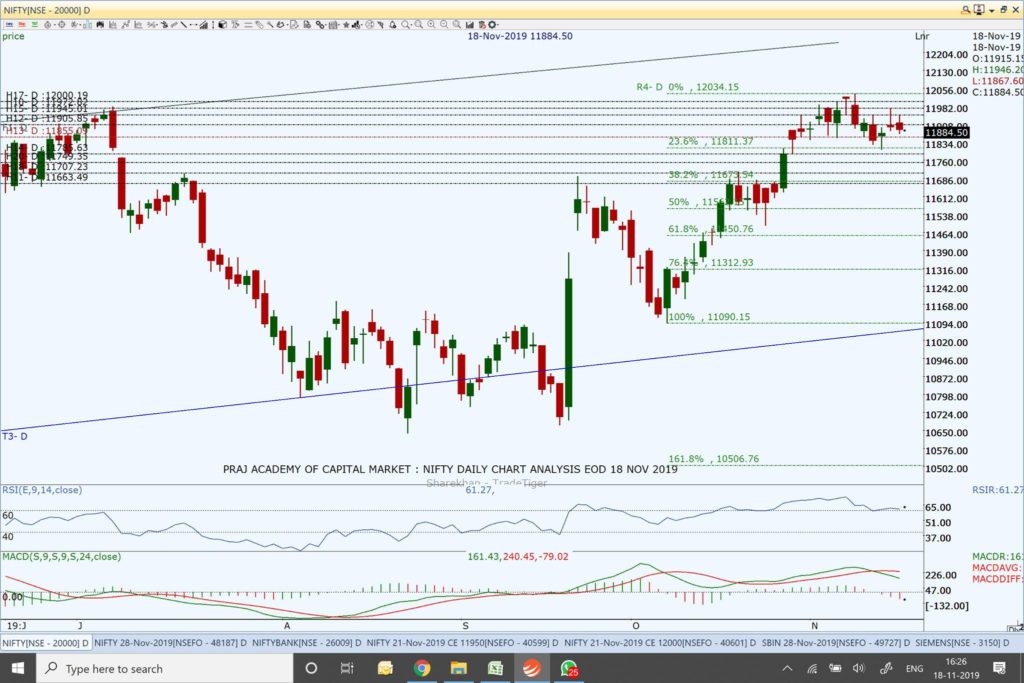This screenshot has width=1024, height=683.
Task: Click the binoculars search icon in toolbar
Action: click(100, 25)
